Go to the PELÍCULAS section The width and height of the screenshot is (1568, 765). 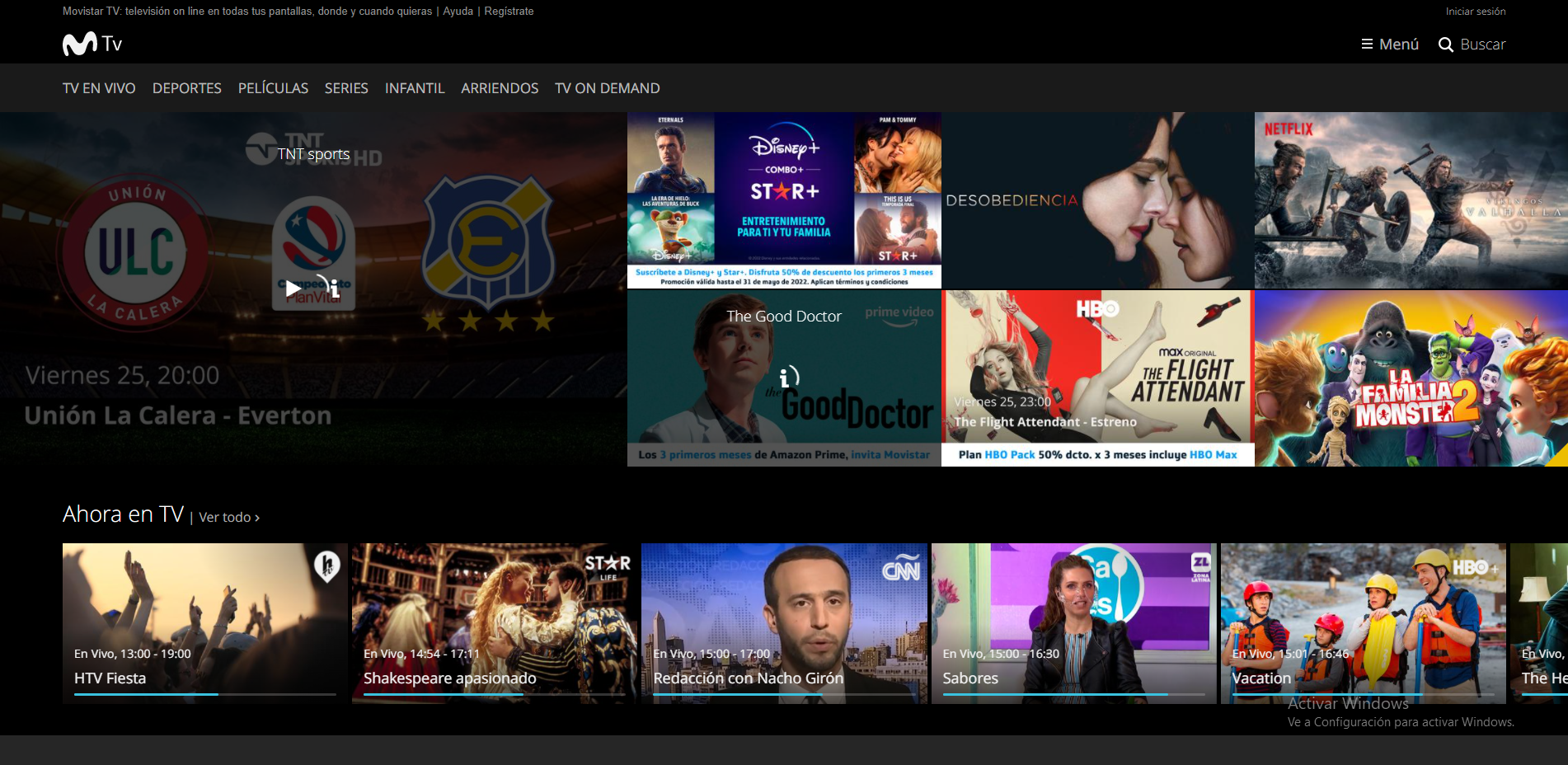273,88
